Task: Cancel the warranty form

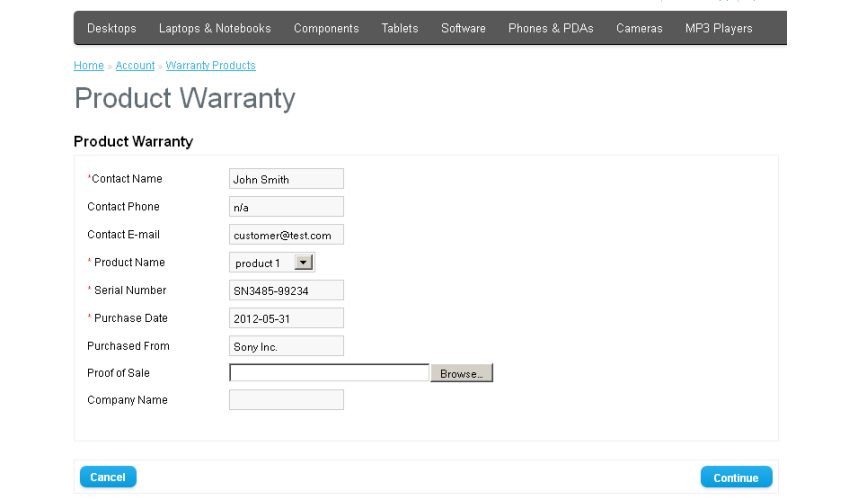Action: coord(108,477)
